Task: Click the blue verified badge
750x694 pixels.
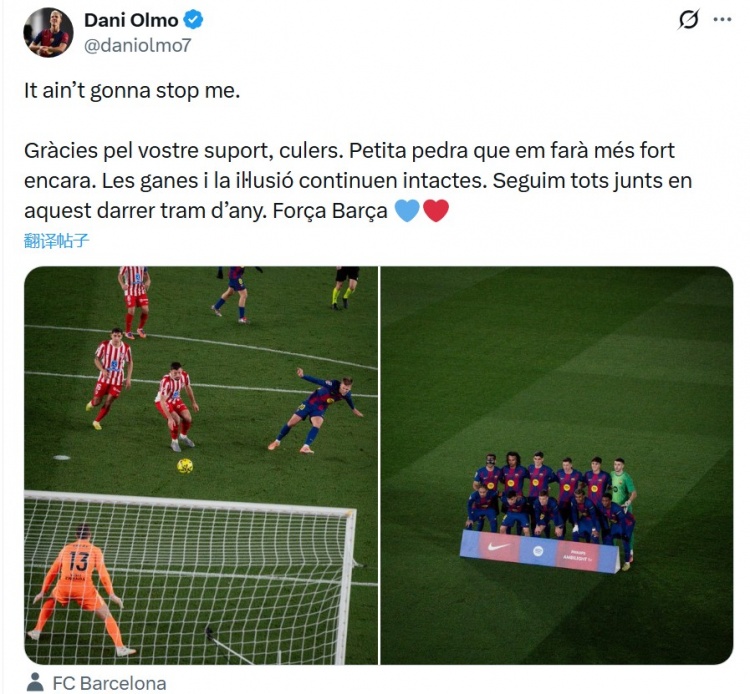Action: tap(194, 20)
